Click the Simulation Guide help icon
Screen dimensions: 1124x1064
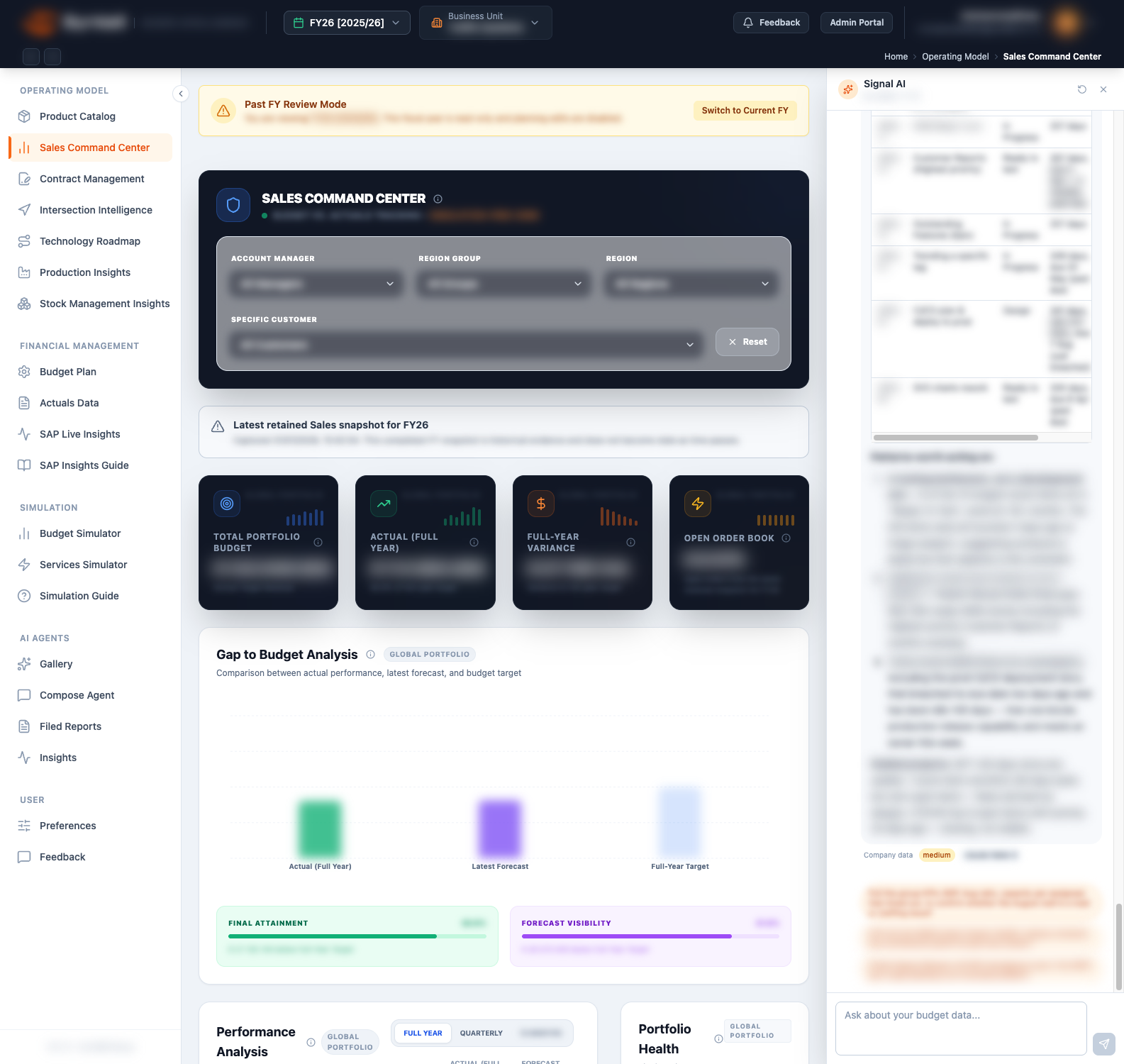point(24,596)
